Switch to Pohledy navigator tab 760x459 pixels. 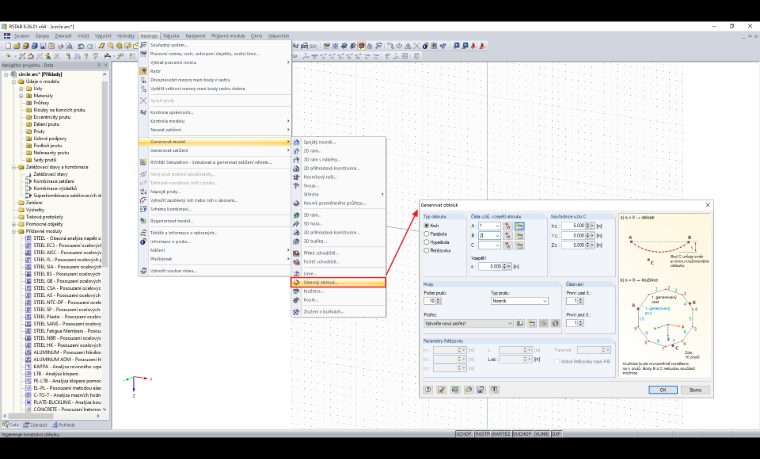pos(63,425)
